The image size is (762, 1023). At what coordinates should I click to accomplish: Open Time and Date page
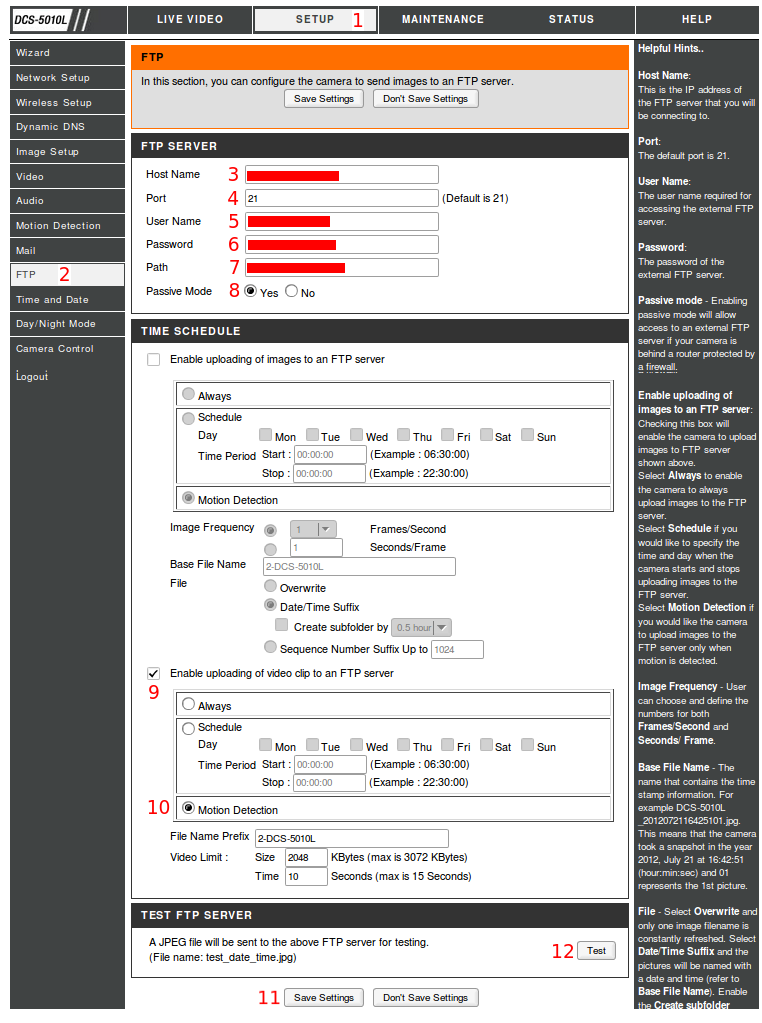pyautogui.click(x=67, y=299)
